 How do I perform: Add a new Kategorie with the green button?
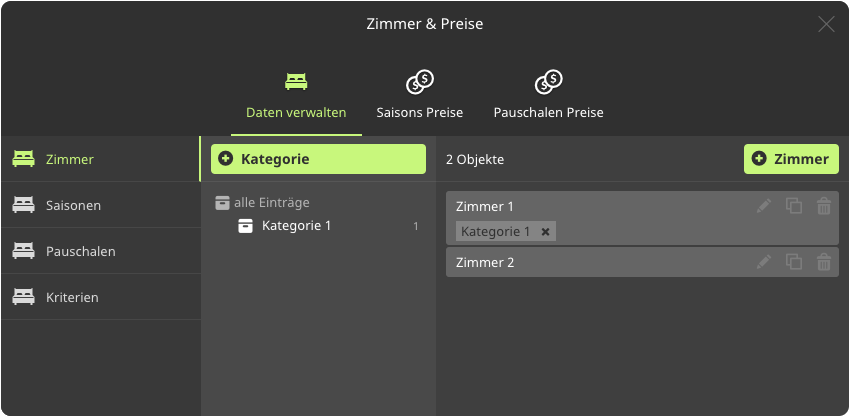pos(318,159)
